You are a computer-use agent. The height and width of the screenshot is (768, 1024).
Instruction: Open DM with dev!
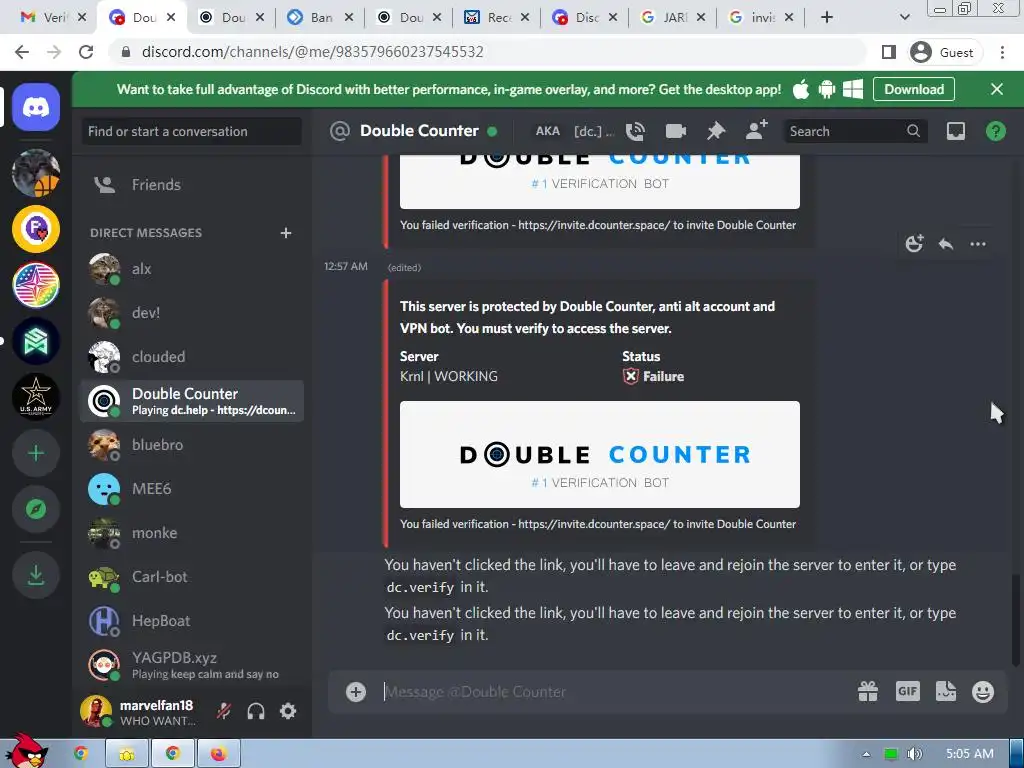192,313
